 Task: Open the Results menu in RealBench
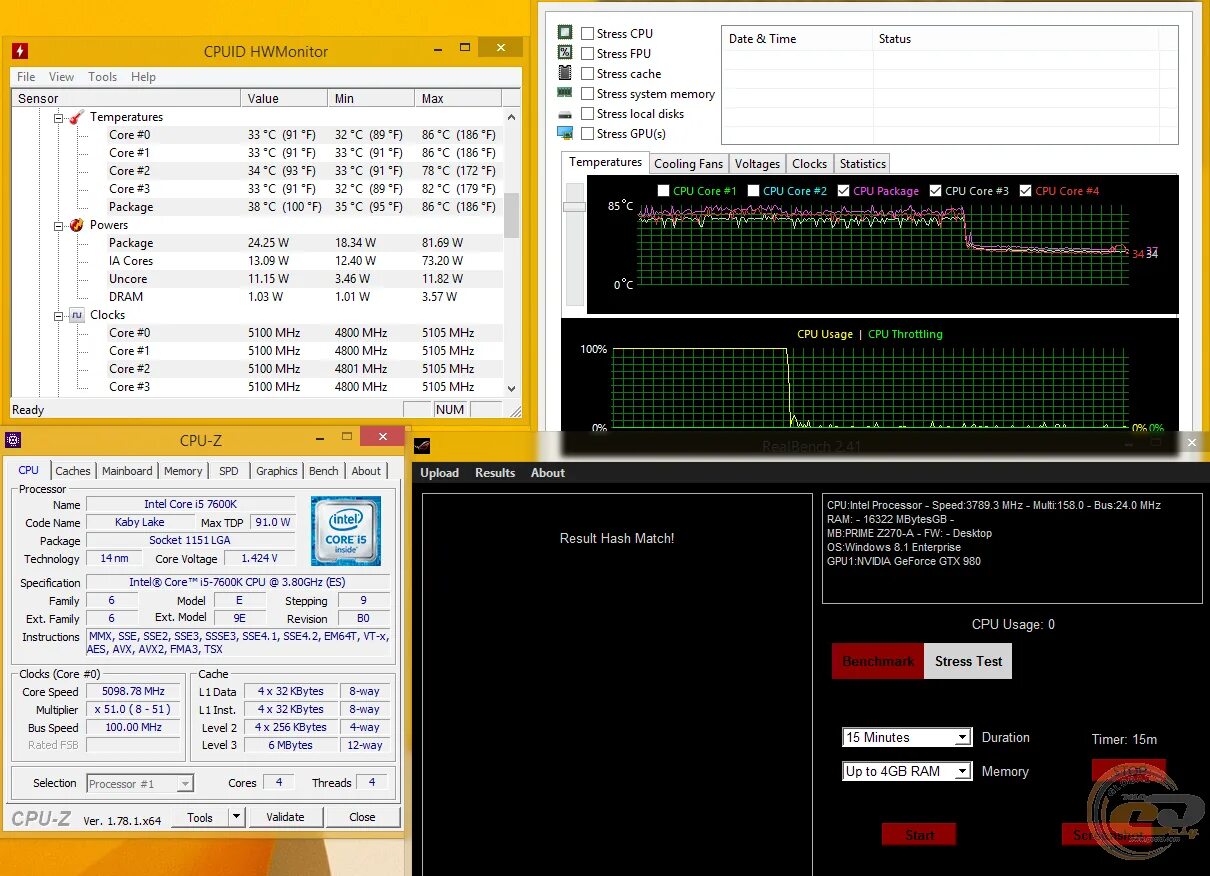click(x=495, y=473)
